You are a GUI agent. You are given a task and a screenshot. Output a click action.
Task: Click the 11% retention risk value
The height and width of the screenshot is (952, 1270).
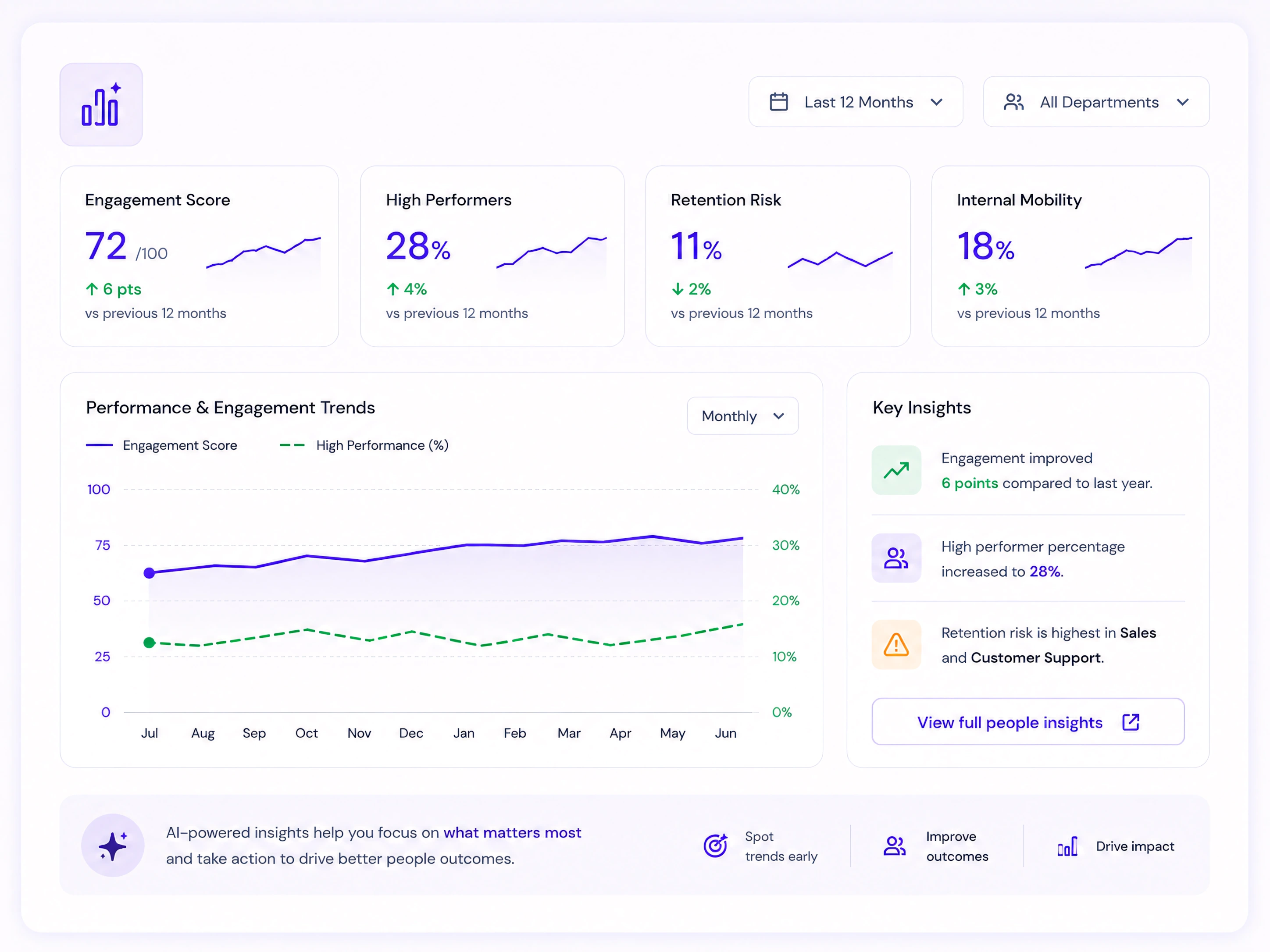point(696,246)
